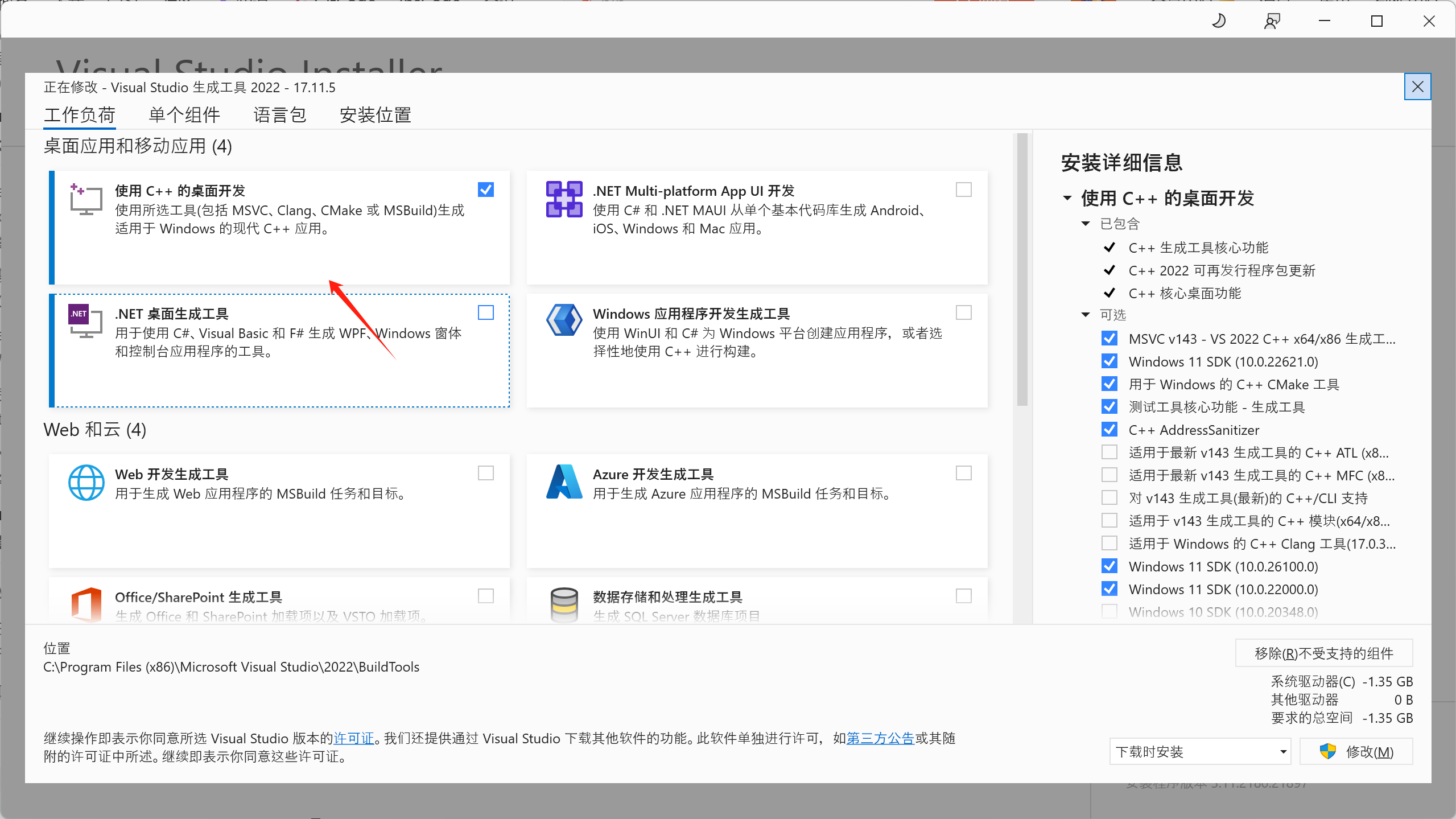Collapse the '已包含' included components group
Screen dimensions: 1456x819
coord(1086,224)
